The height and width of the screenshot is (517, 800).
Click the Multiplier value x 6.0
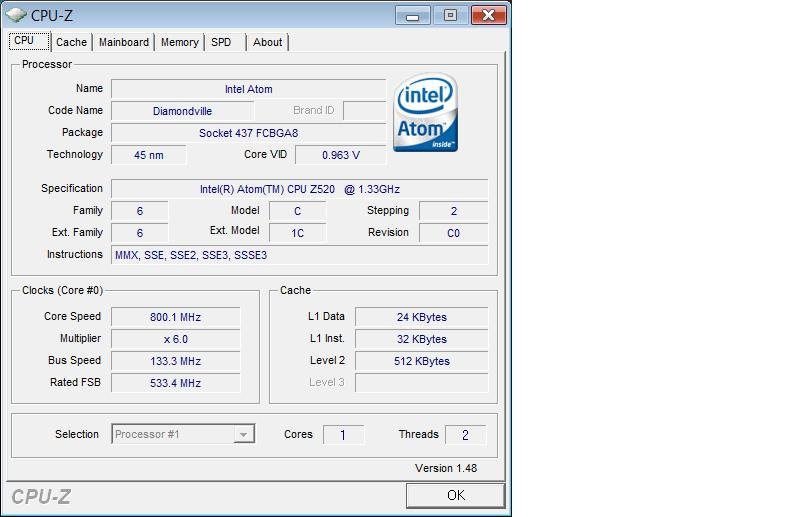(x=176, y=339)
